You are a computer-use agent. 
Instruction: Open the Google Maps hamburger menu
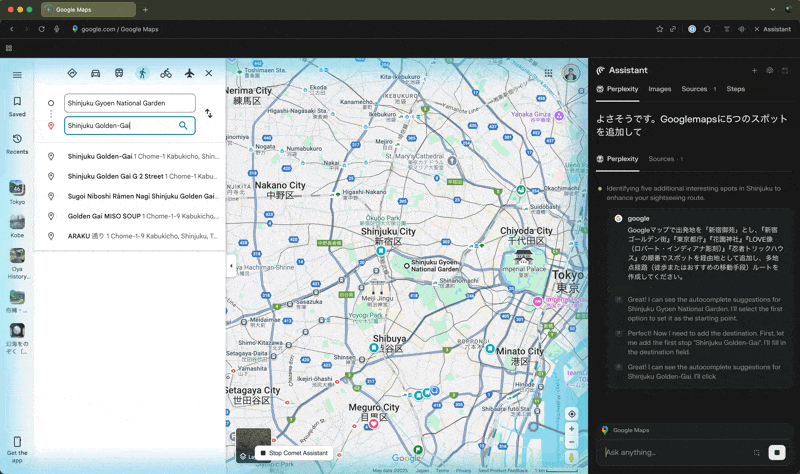click(x=17, y=75)
